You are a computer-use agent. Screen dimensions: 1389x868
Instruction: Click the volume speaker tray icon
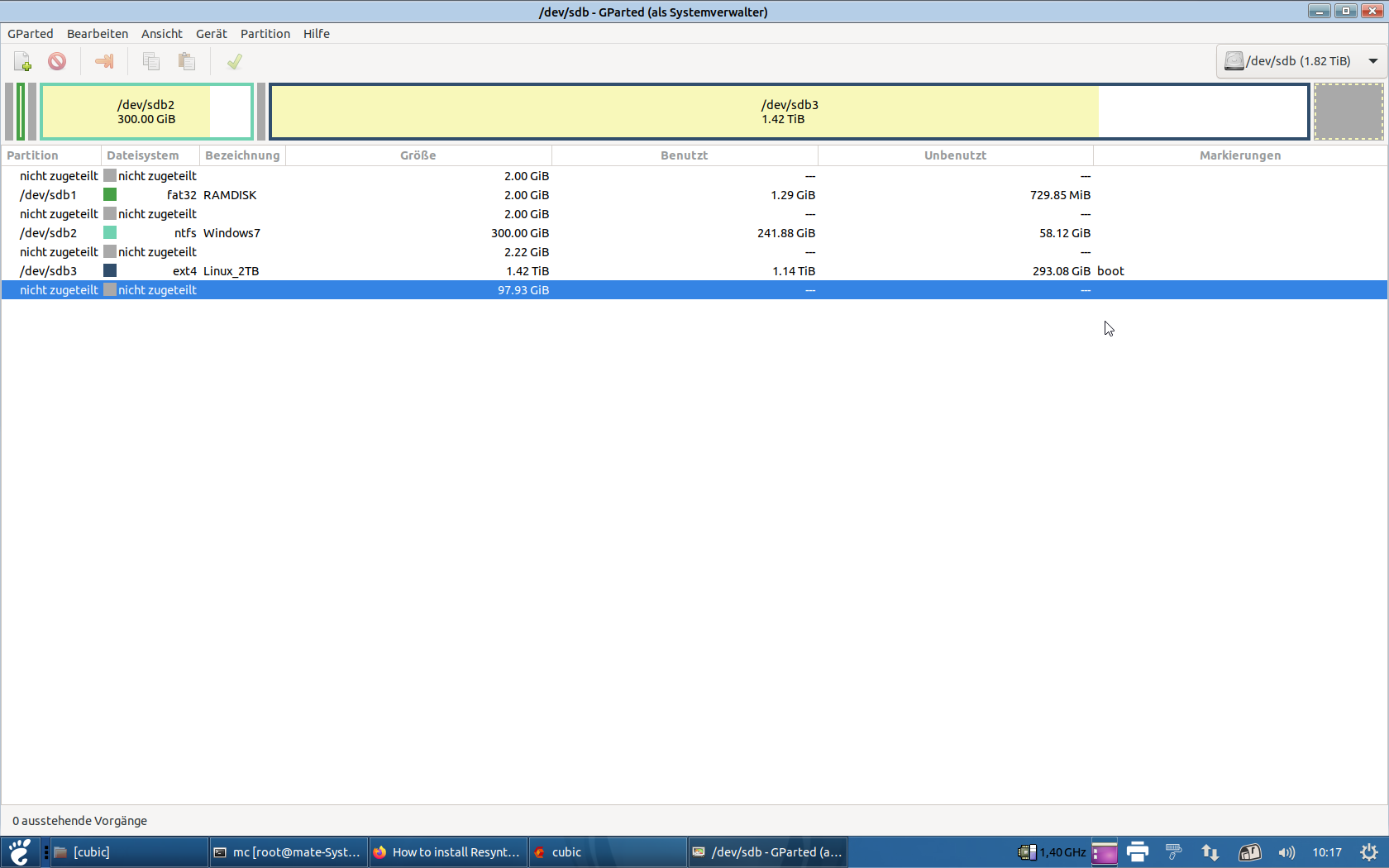(1286, 852)
